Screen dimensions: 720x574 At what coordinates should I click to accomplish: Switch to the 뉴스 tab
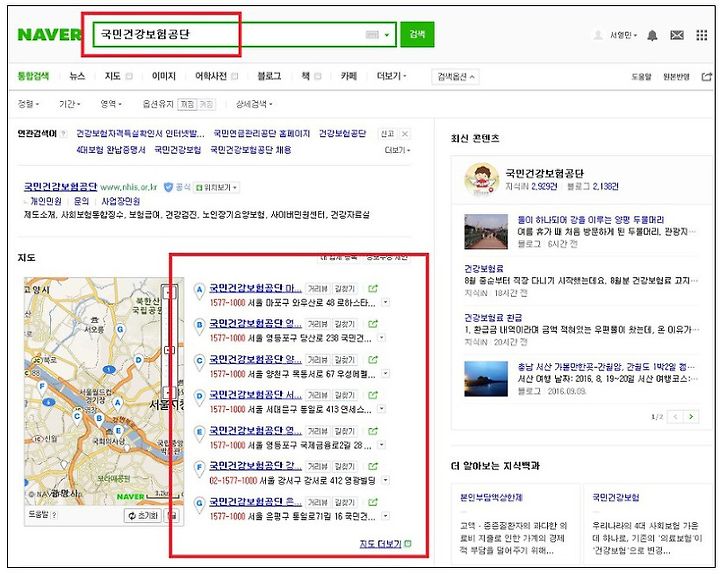(x=77, y=76)
